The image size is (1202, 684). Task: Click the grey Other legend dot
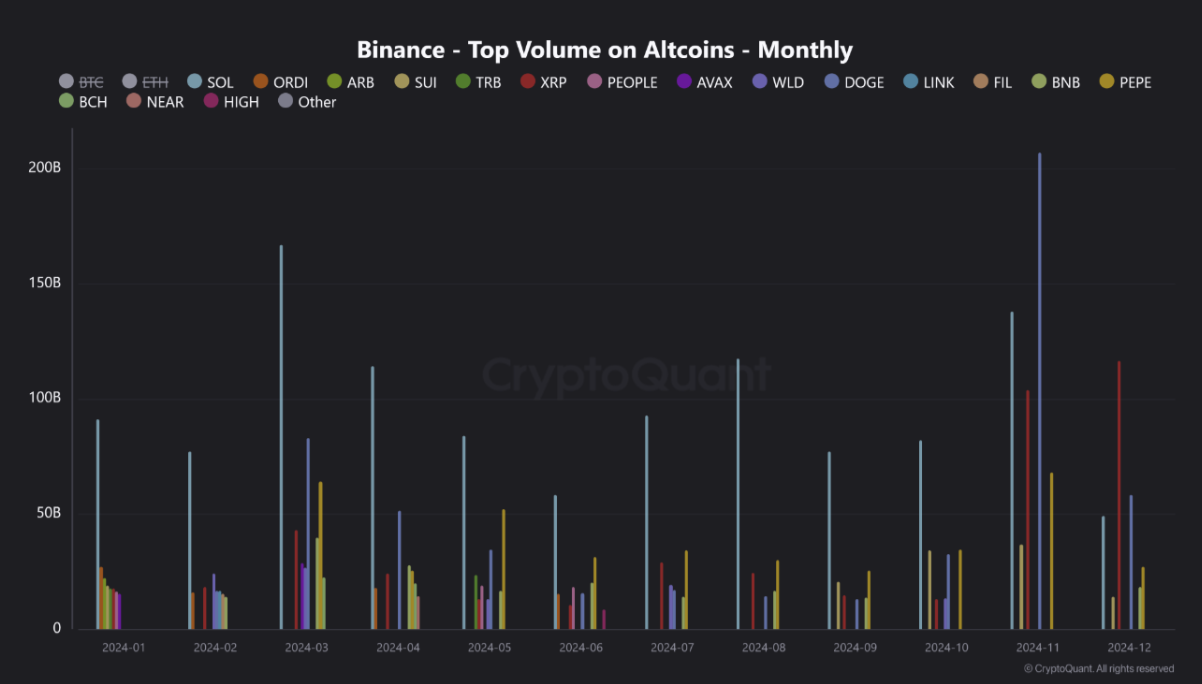click(285, 101)
